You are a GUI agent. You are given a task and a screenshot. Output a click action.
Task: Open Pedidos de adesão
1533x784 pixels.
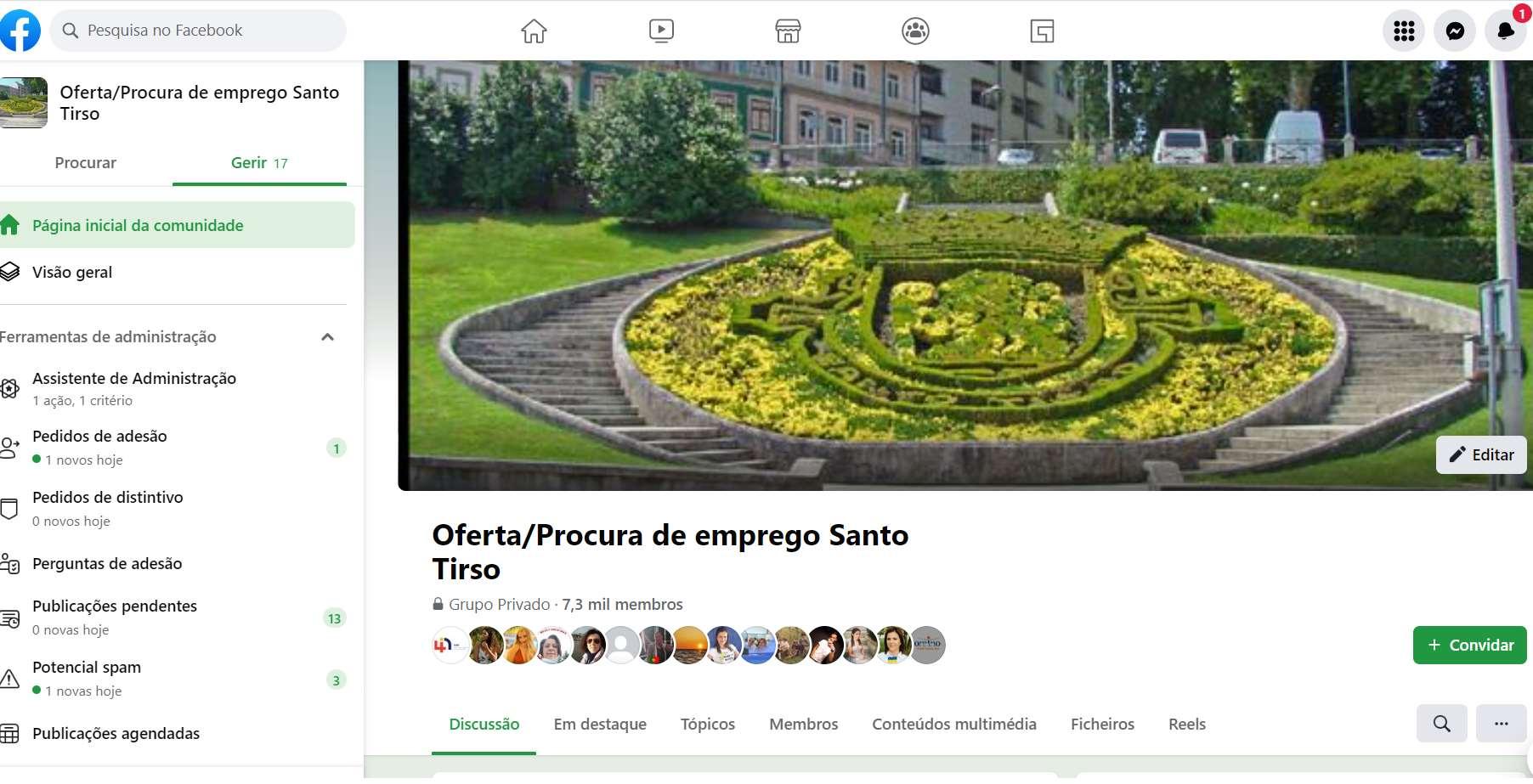(x=174, y=447)
